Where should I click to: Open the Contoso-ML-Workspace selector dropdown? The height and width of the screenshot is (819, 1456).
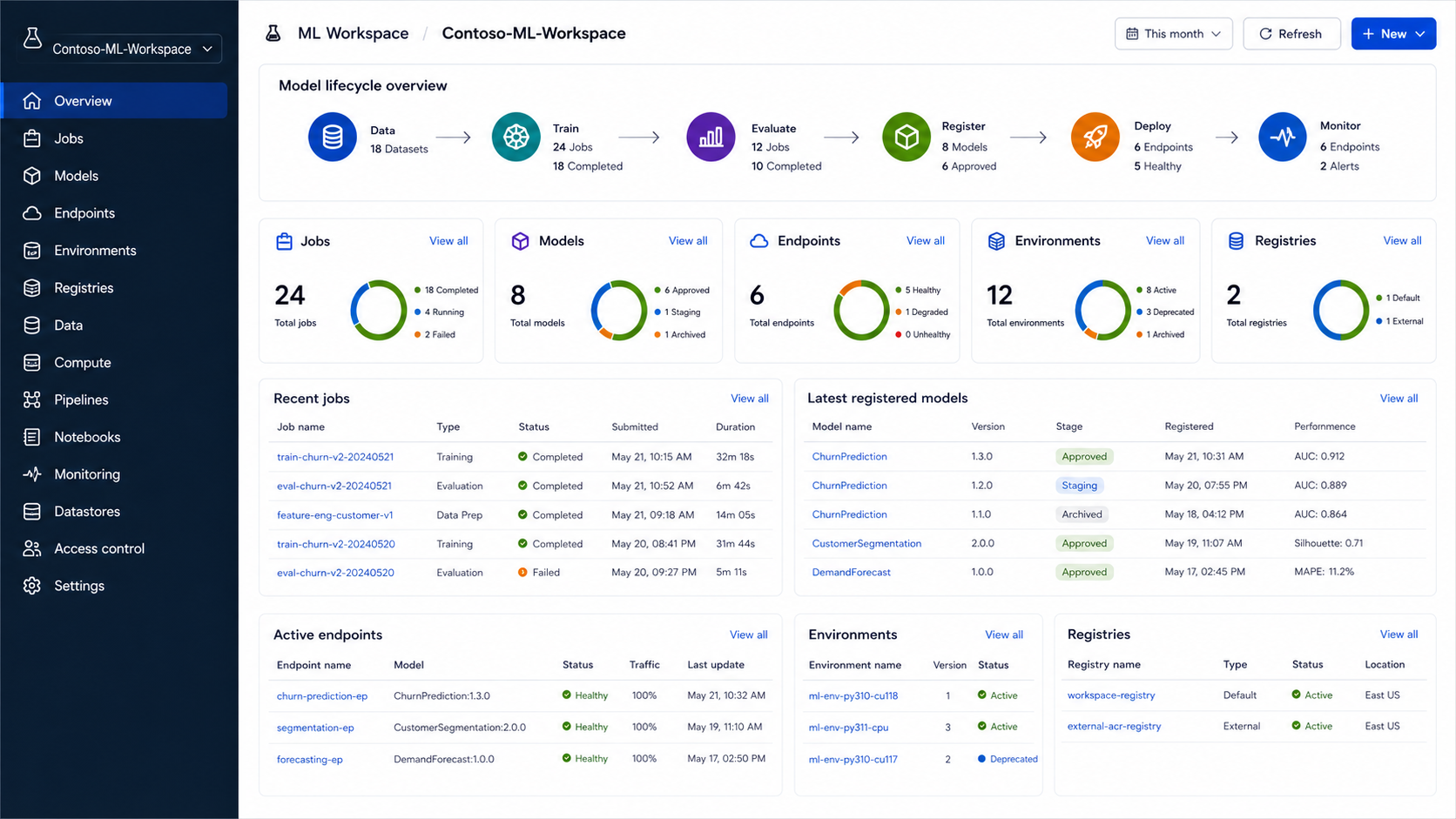[x=131, y=49]
